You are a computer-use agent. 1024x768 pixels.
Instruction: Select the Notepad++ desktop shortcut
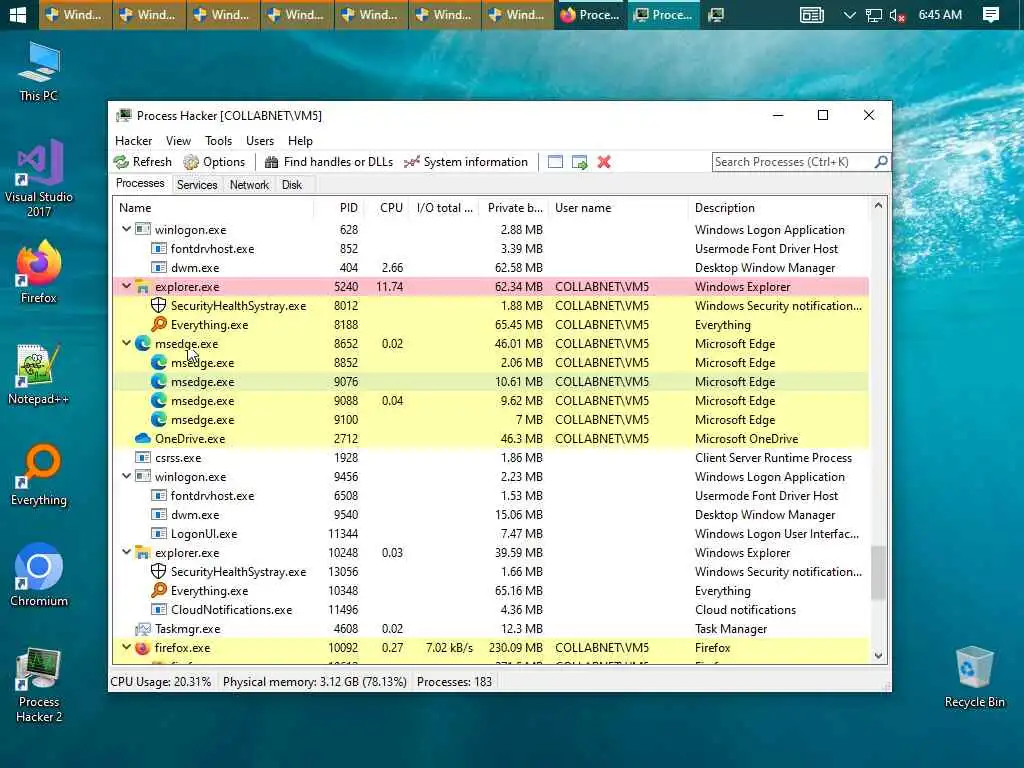pos(39,374)
